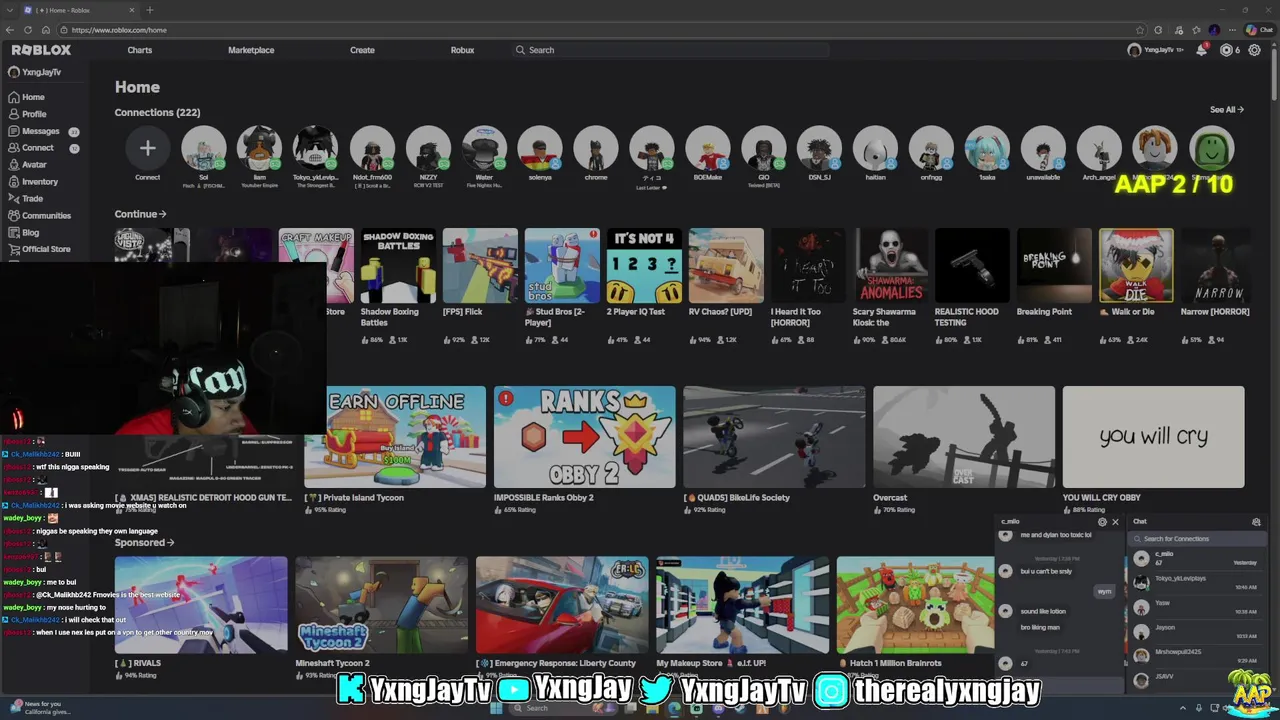Open Stud Bros game thumbnail
Image resolution: width=1280 pixels, height=720 pixels.
562,265
